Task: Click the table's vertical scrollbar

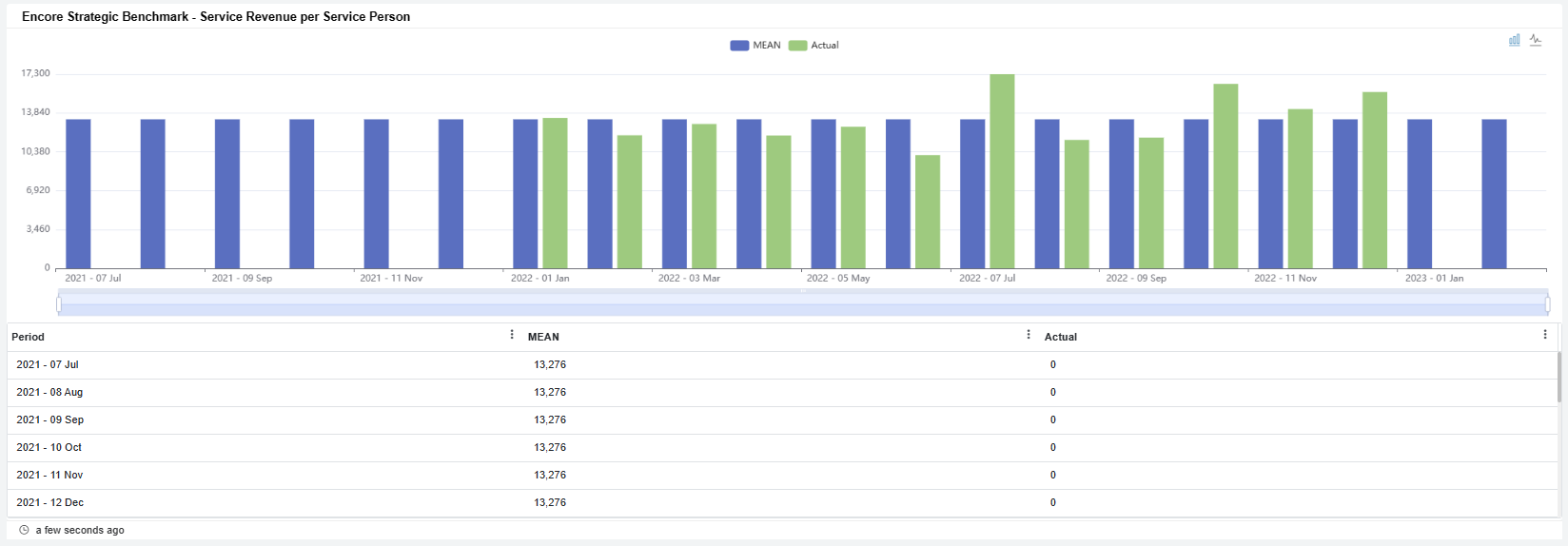Action: point(1558,377)
